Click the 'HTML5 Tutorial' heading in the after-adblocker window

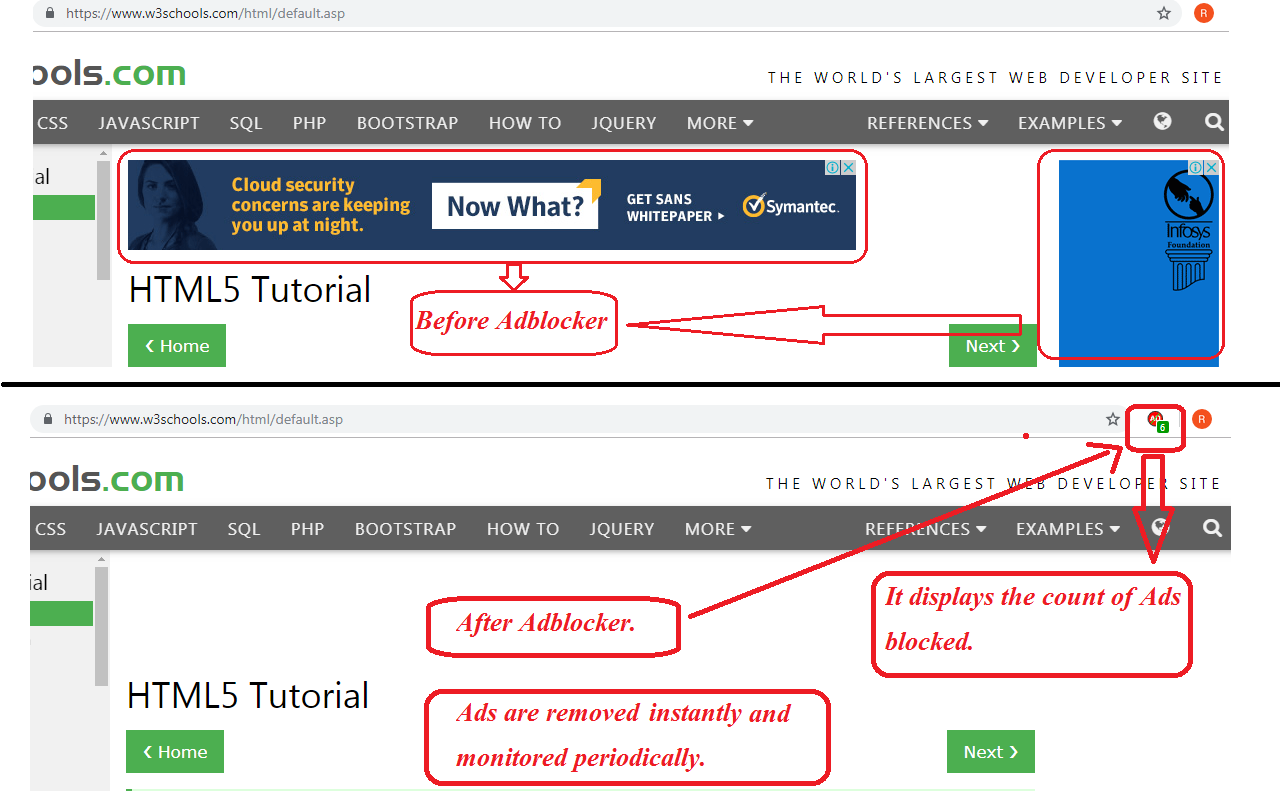coord(248,696)
